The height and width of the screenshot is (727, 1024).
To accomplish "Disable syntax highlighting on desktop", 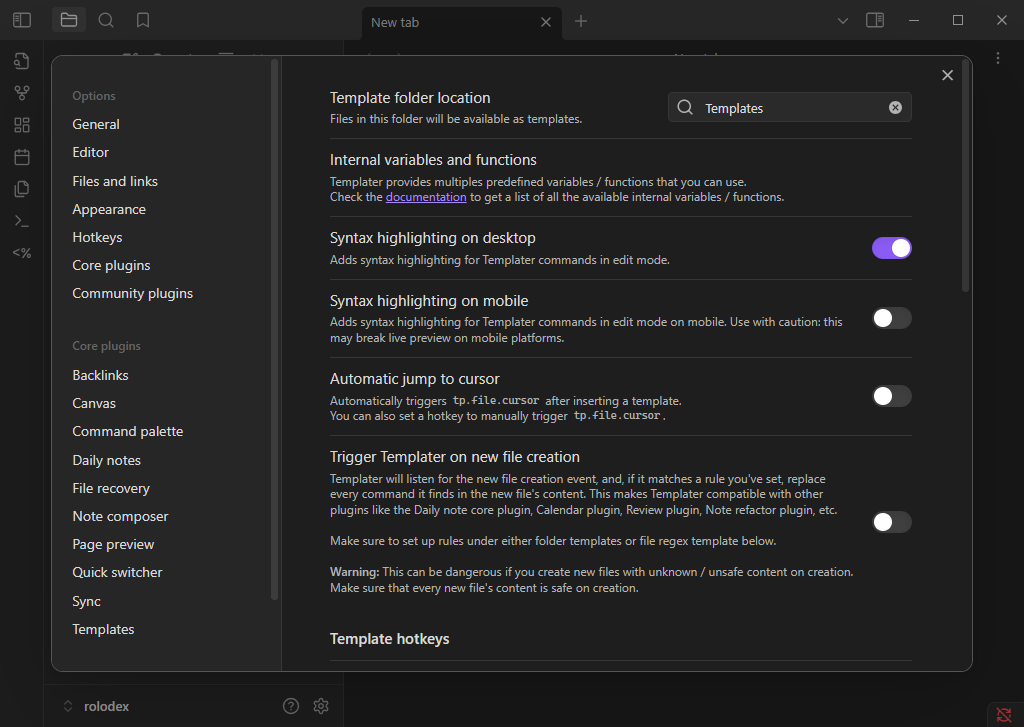I will 891,248.
